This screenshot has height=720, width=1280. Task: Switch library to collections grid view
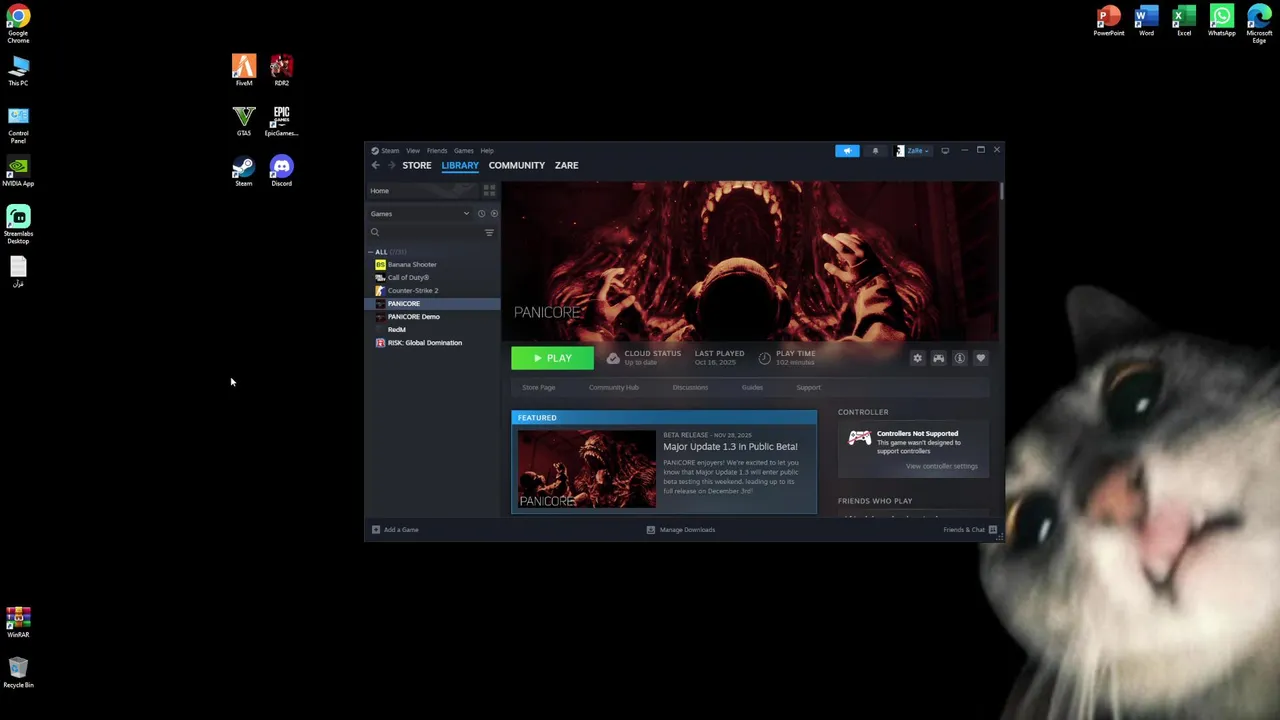coord(489,190)
